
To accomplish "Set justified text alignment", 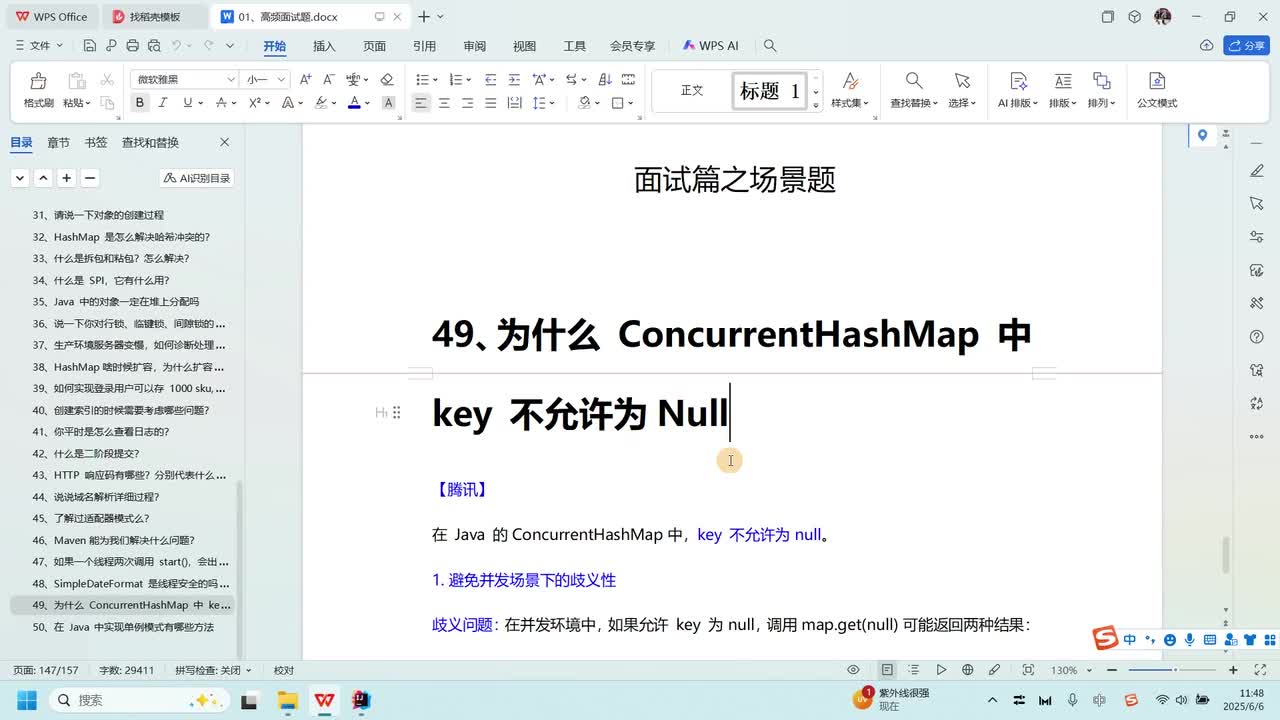I will tap(490, 103).
